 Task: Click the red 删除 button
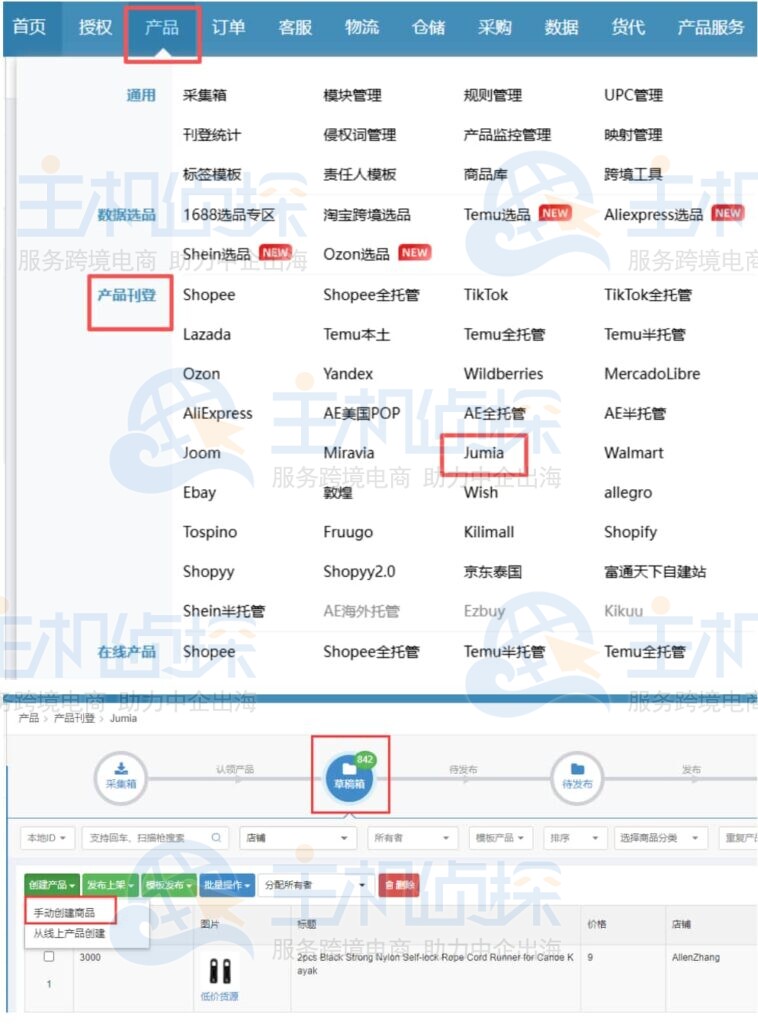point(399,885)
